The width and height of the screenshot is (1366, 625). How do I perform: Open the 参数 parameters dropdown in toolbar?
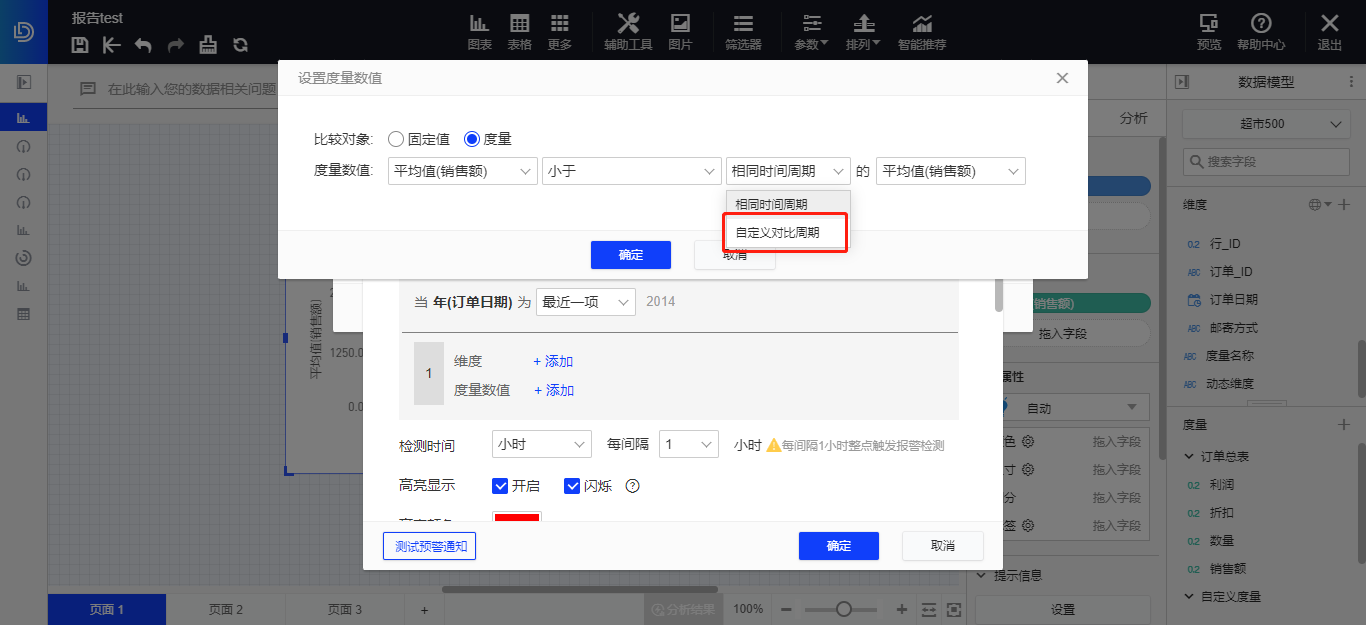pyautogui.click(x=811, y=31)
